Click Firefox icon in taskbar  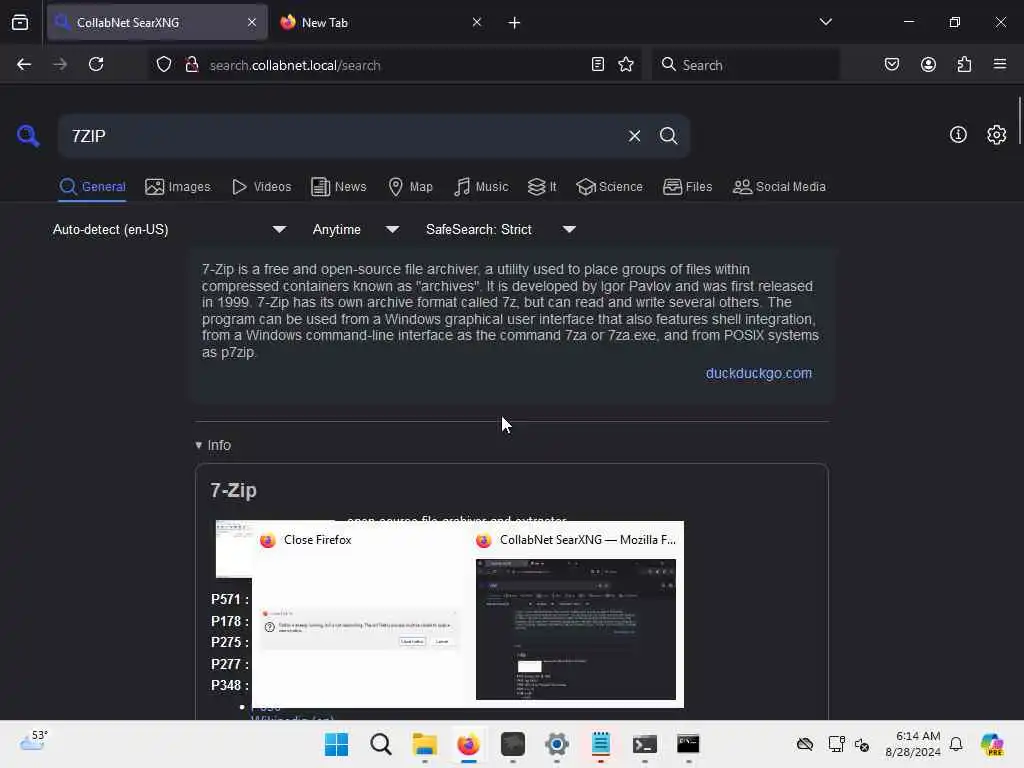(468, 744)
